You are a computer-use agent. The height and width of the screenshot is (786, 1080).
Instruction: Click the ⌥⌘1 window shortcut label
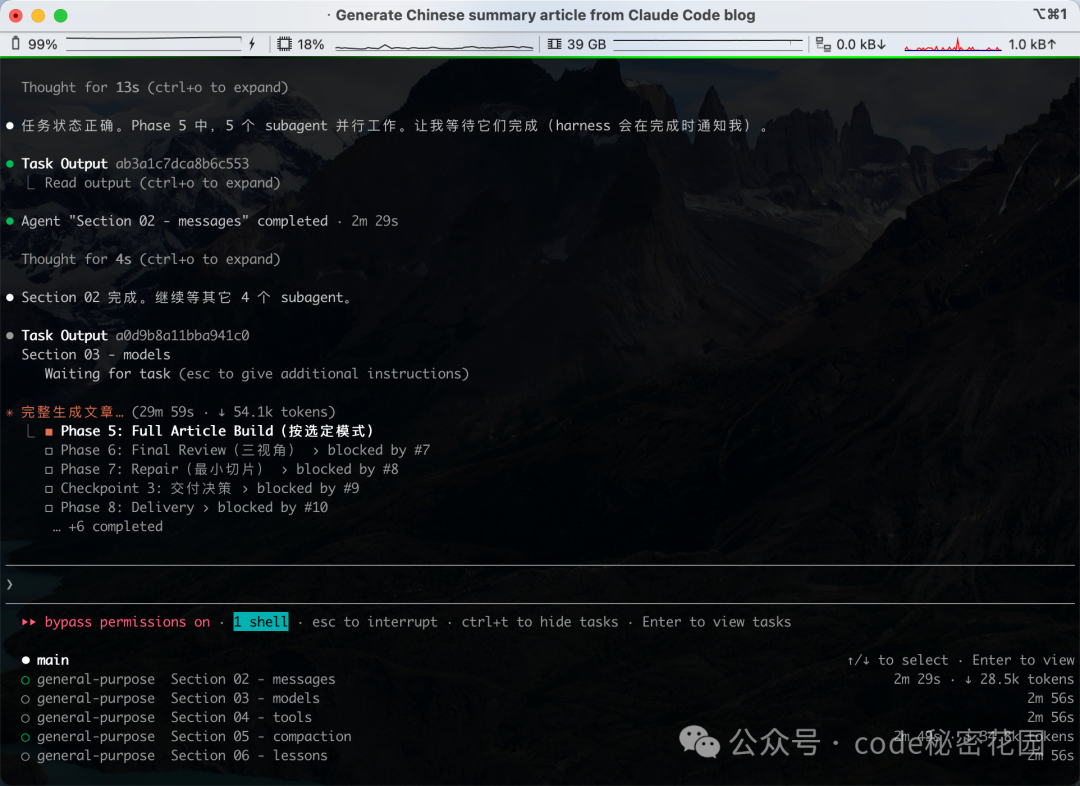pos(1050,14)
